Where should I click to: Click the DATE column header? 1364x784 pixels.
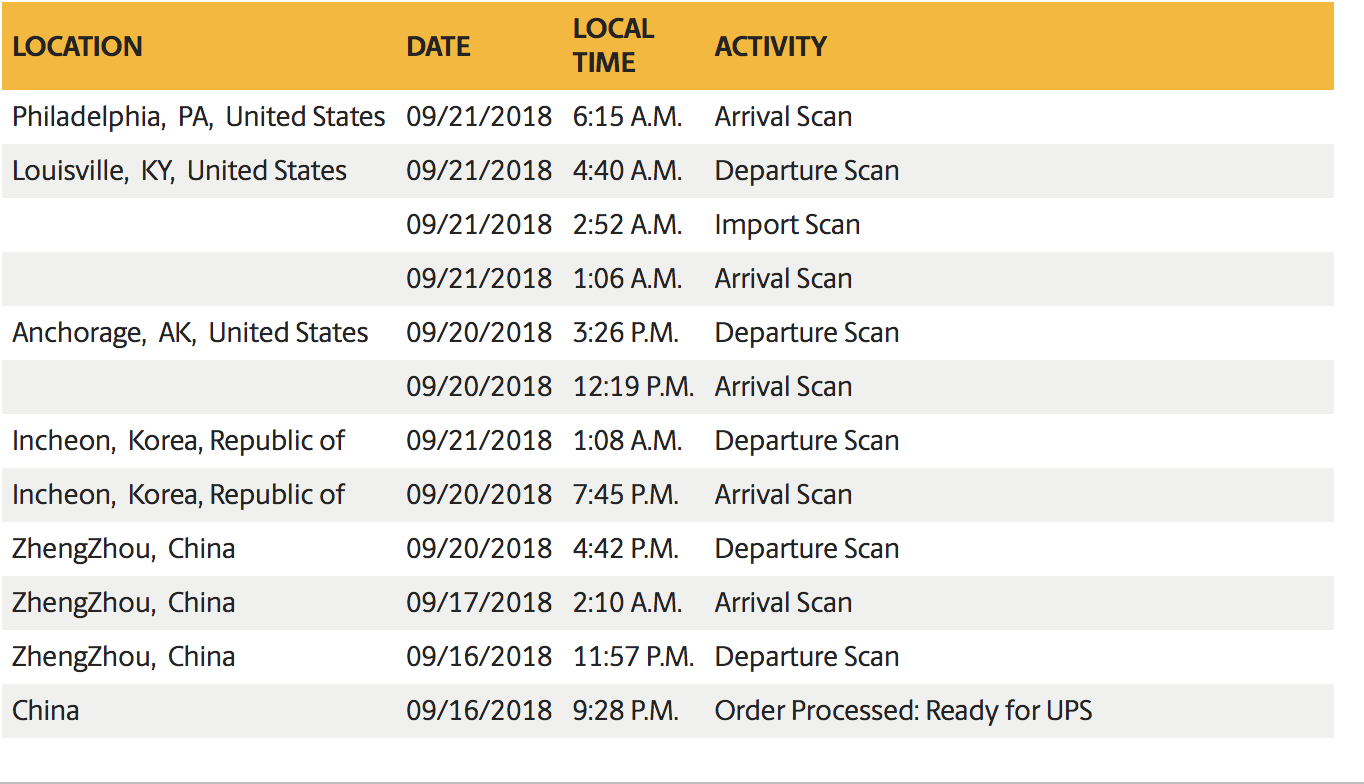(x=438, y=46)
